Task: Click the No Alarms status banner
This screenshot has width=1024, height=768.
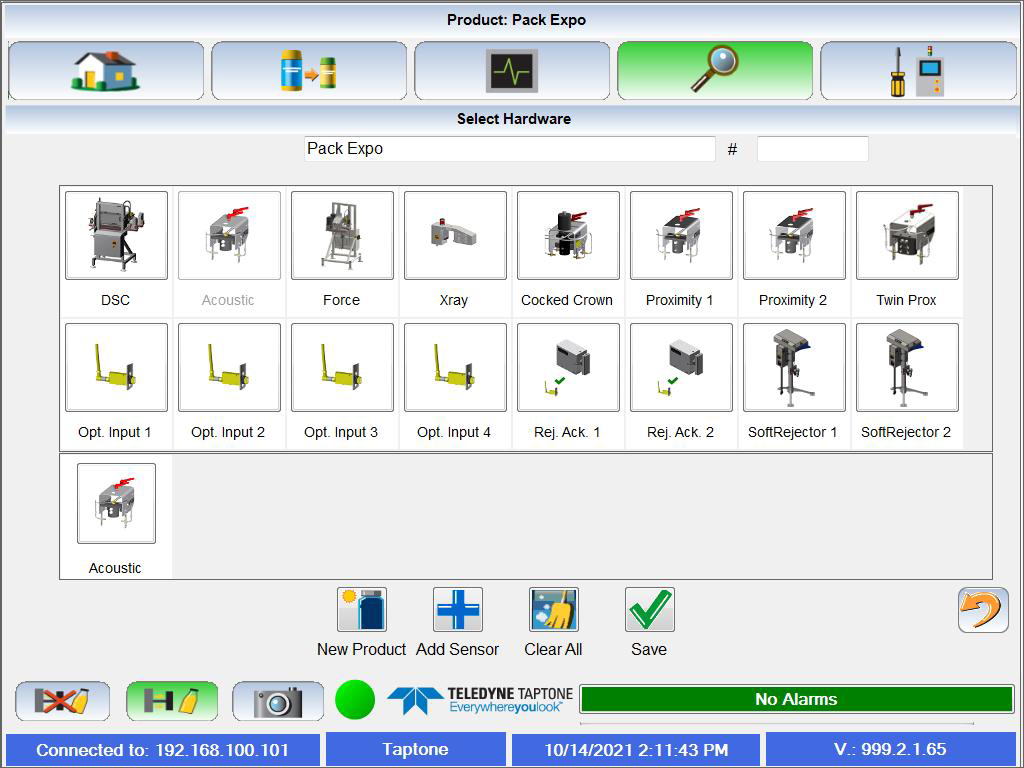Action: click(x=795, y=699)
